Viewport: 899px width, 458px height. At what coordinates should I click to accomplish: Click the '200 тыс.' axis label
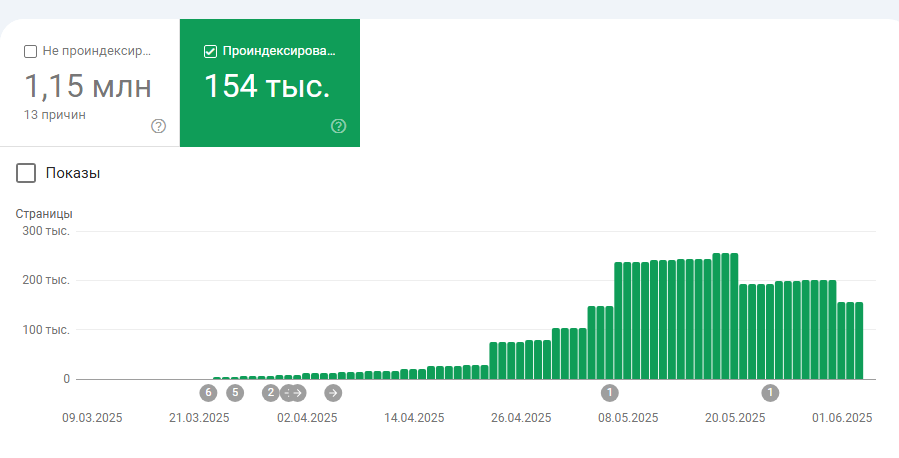pos(46,280)
